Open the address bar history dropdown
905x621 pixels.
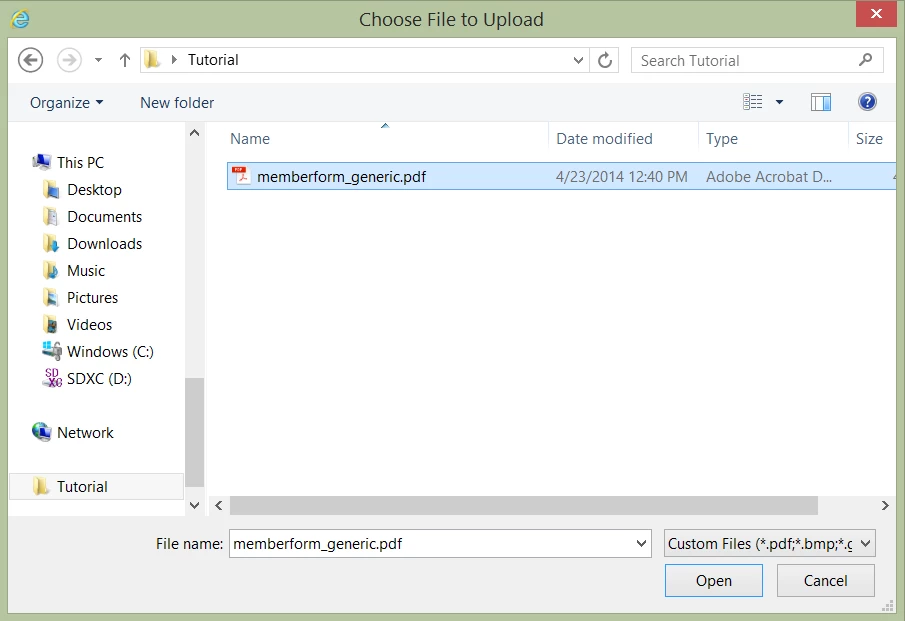pos(578,60)
